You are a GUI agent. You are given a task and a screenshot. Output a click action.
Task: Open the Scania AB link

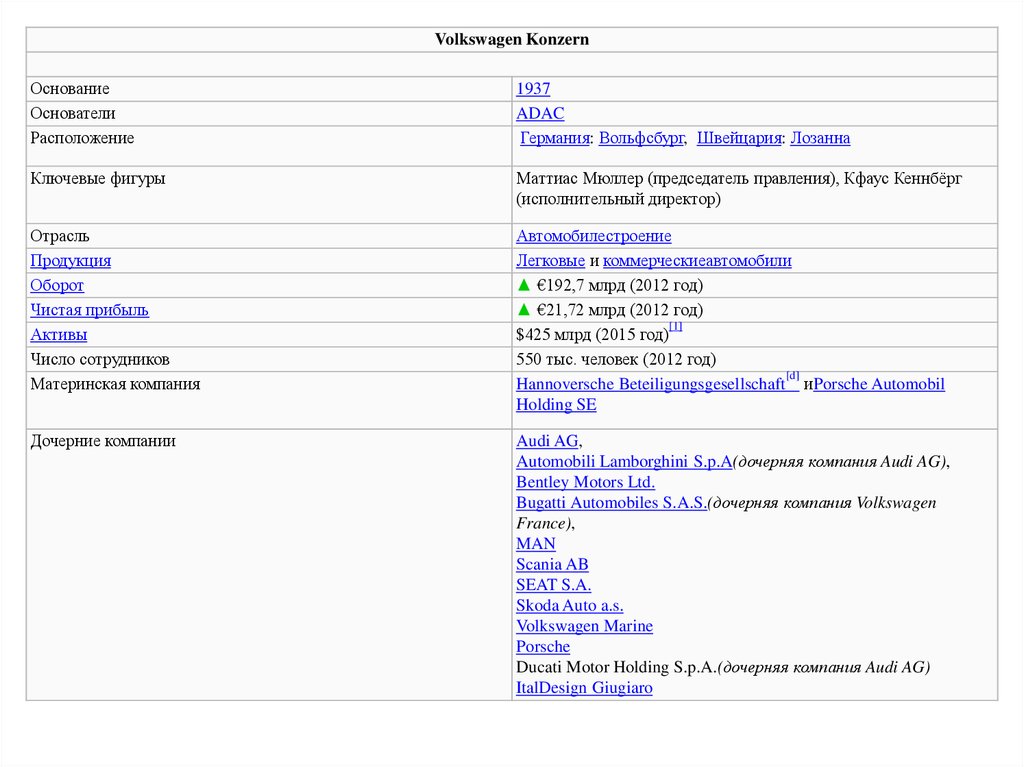tap(552, 564)
